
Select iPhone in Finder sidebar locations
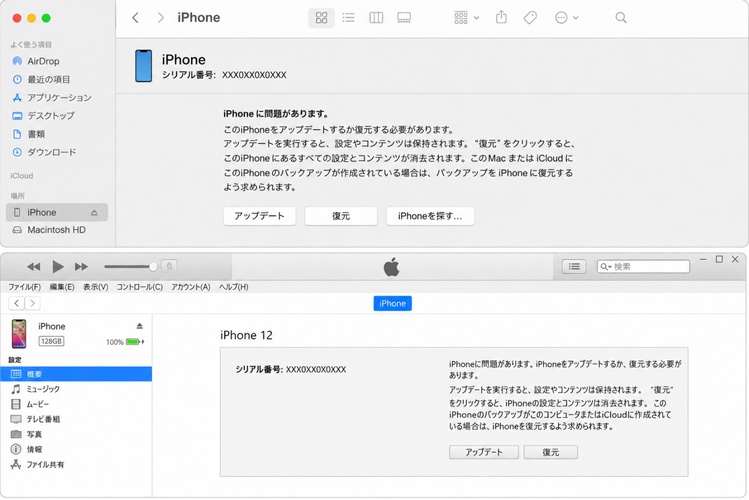[x=56, y=213]
